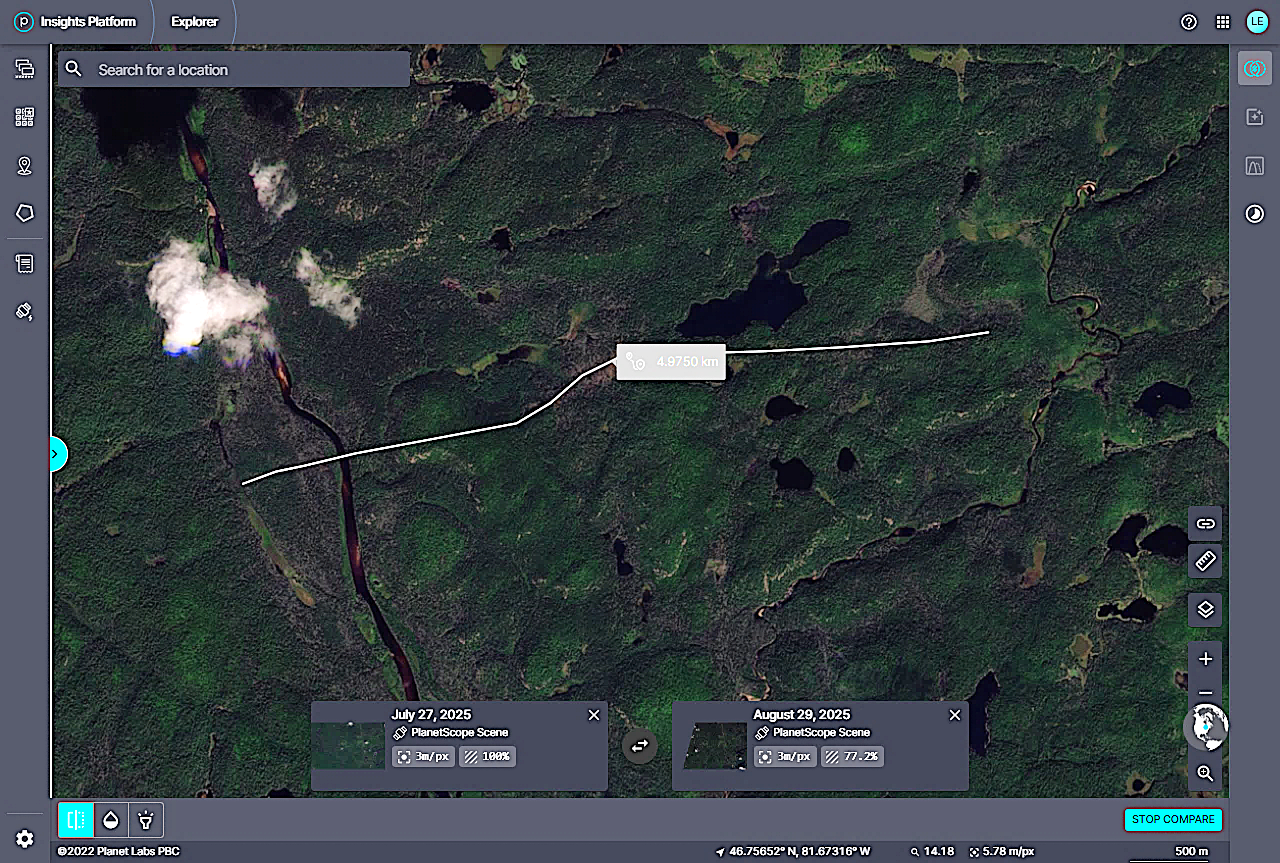The image size is (1280, 863).
Task: Select the draw polygon area tool
Action: click(25, 213)
